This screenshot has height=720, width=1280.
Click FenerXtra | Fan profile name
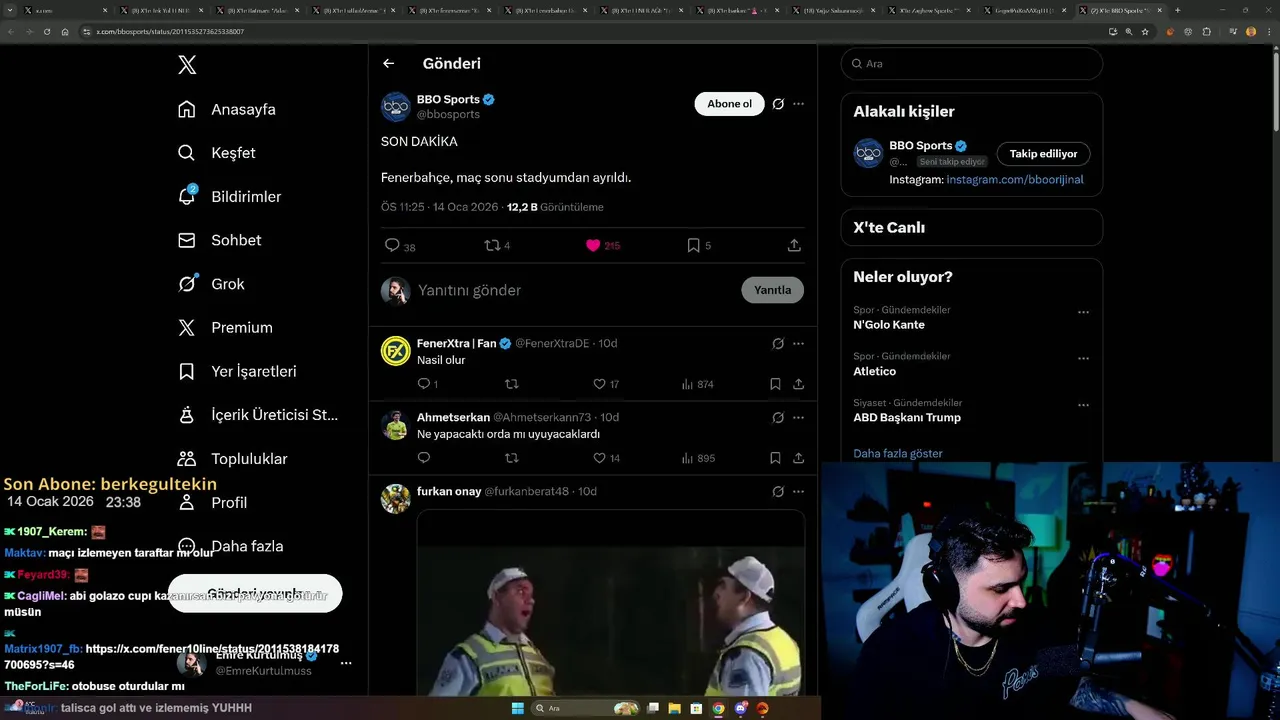(456, 343)
